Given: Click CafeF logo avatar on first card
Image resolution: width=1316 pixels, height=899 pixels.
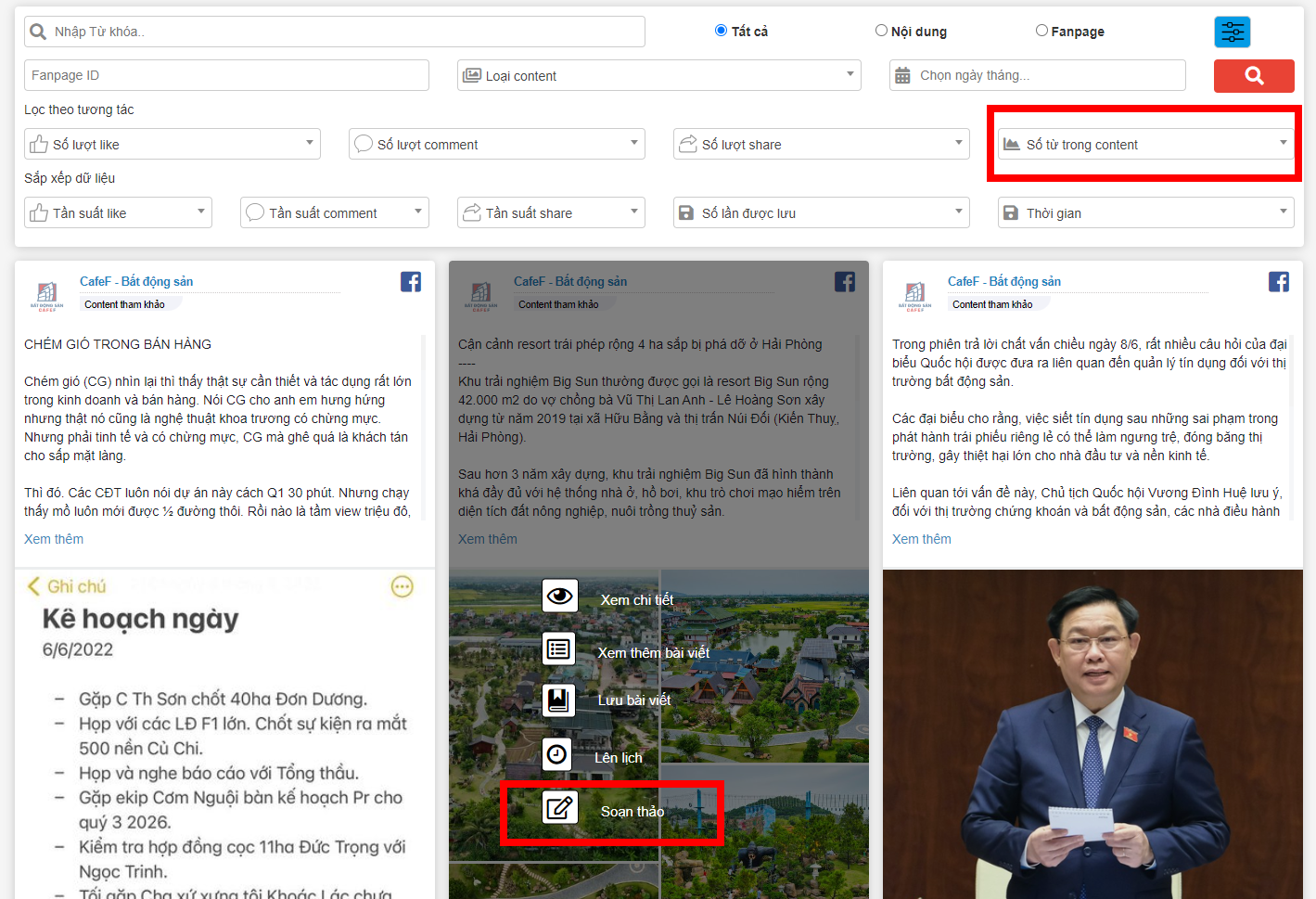Looking at the screenshot, I should (46, 296).
